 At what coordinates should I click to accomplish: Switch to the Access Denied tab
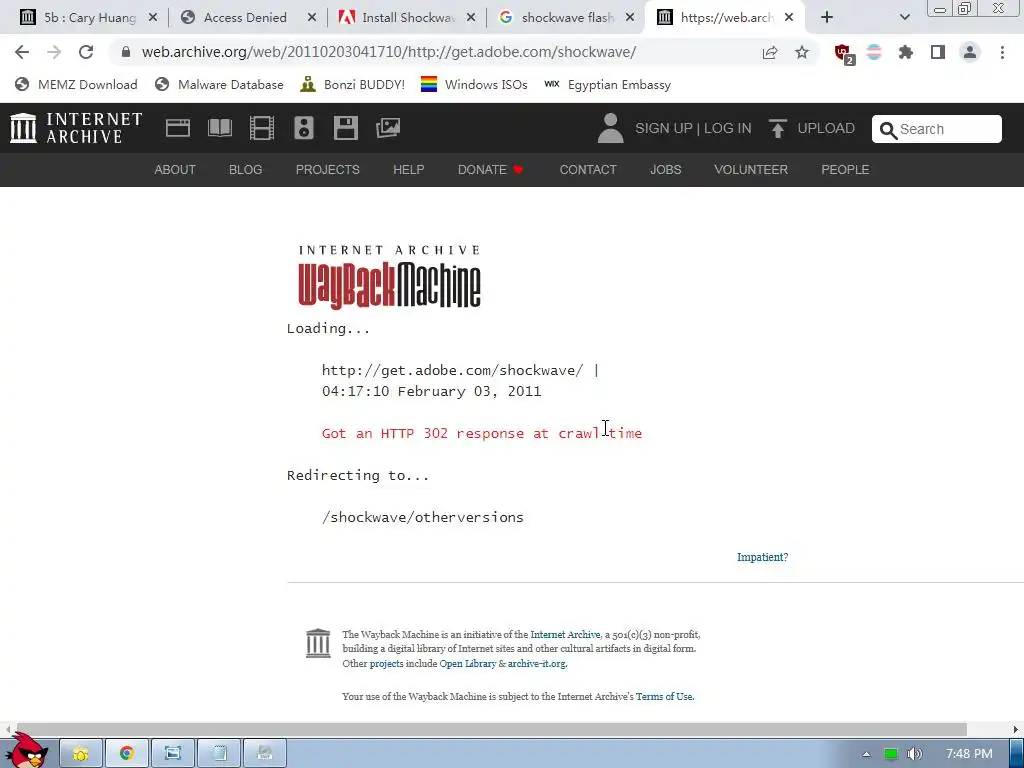tap(246, 18)
